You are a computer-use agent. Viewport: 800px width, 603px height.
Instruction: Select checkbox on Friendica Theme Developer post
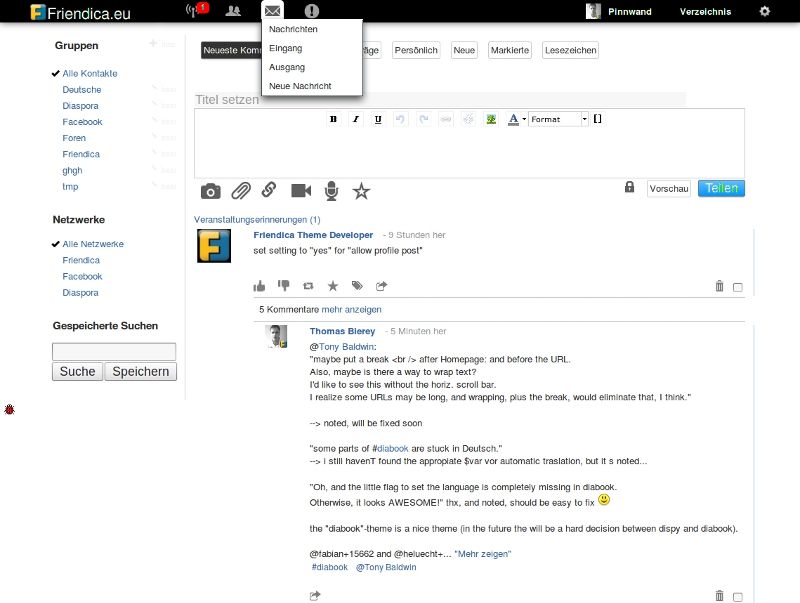pos(738,287)
